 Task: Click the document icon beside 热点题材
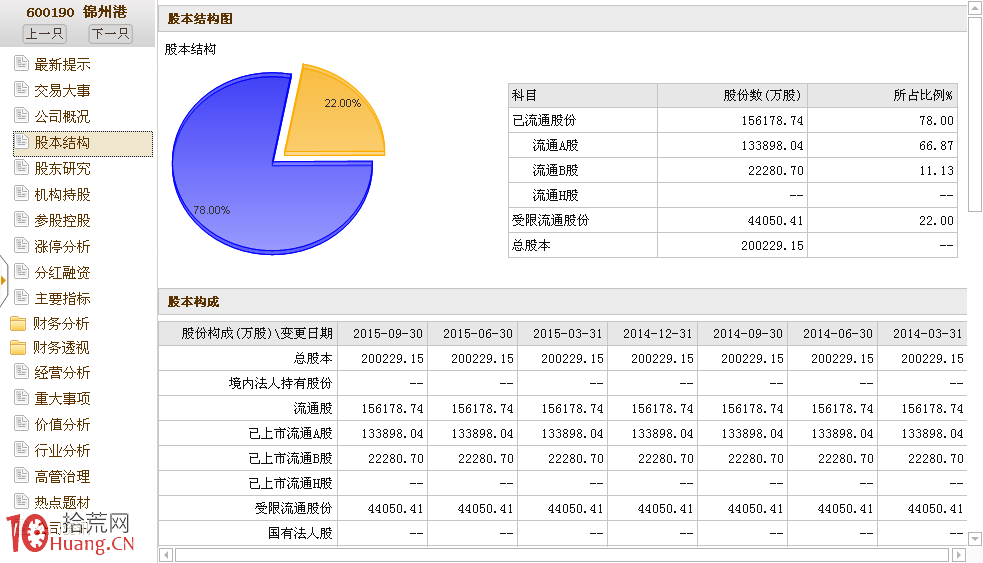[x=21, y=501]
